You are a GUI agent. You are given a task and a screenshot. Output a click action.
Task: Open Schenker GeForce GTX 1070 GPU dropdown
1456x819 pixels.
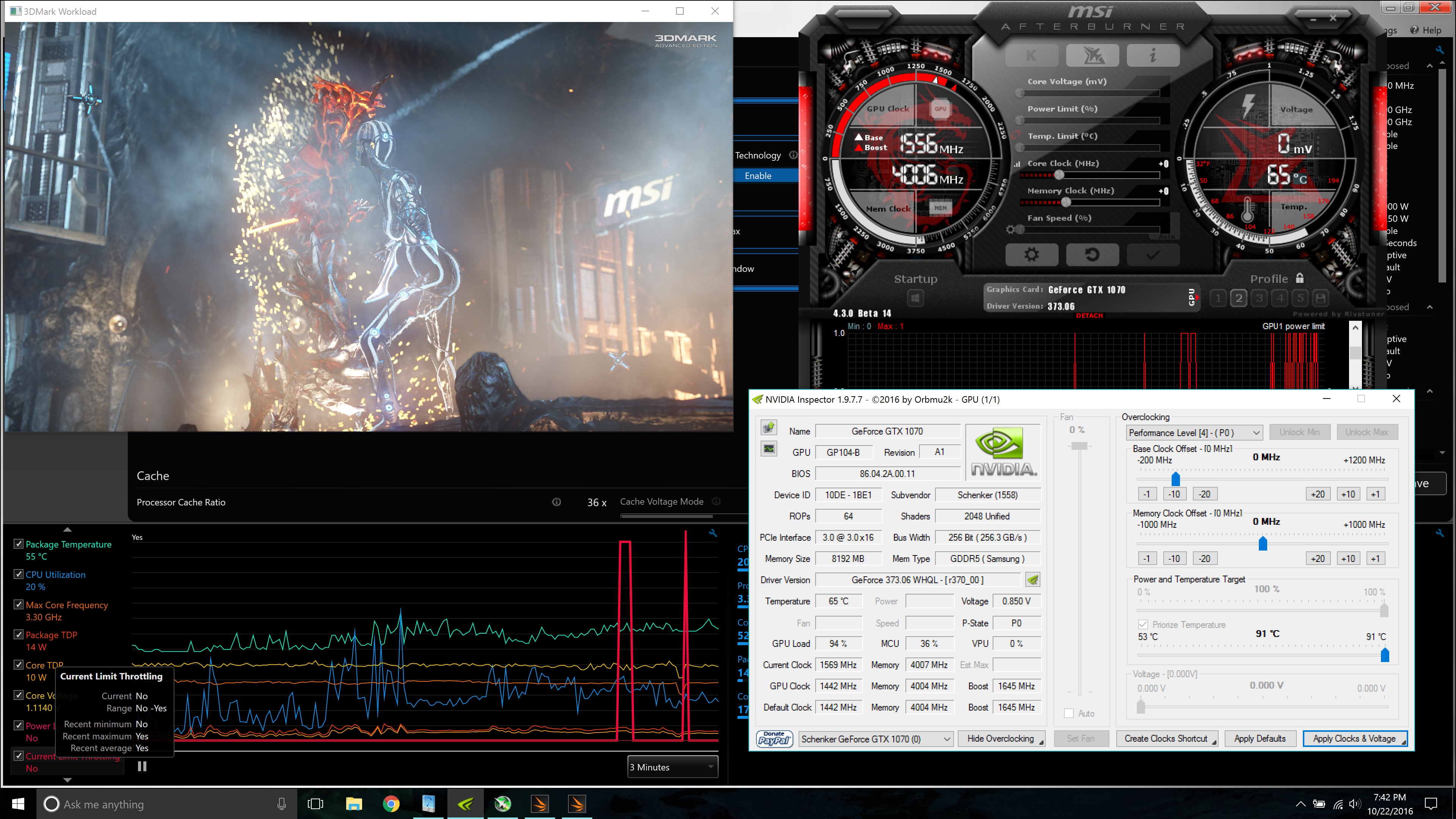tap(876, 739)
